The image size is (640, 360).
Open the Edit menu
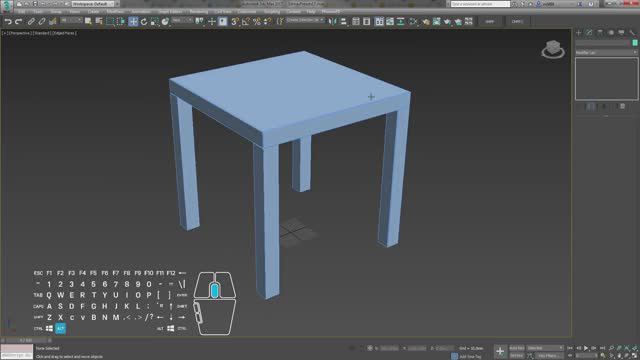point(21,11)
